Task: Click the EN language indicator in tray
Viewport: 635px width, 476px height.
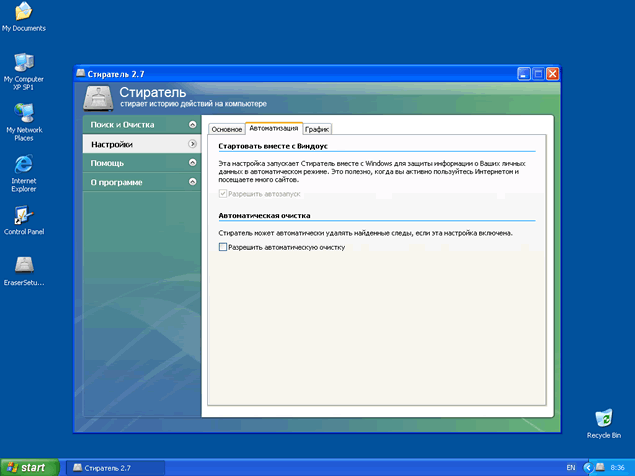Action: (570, 467)
